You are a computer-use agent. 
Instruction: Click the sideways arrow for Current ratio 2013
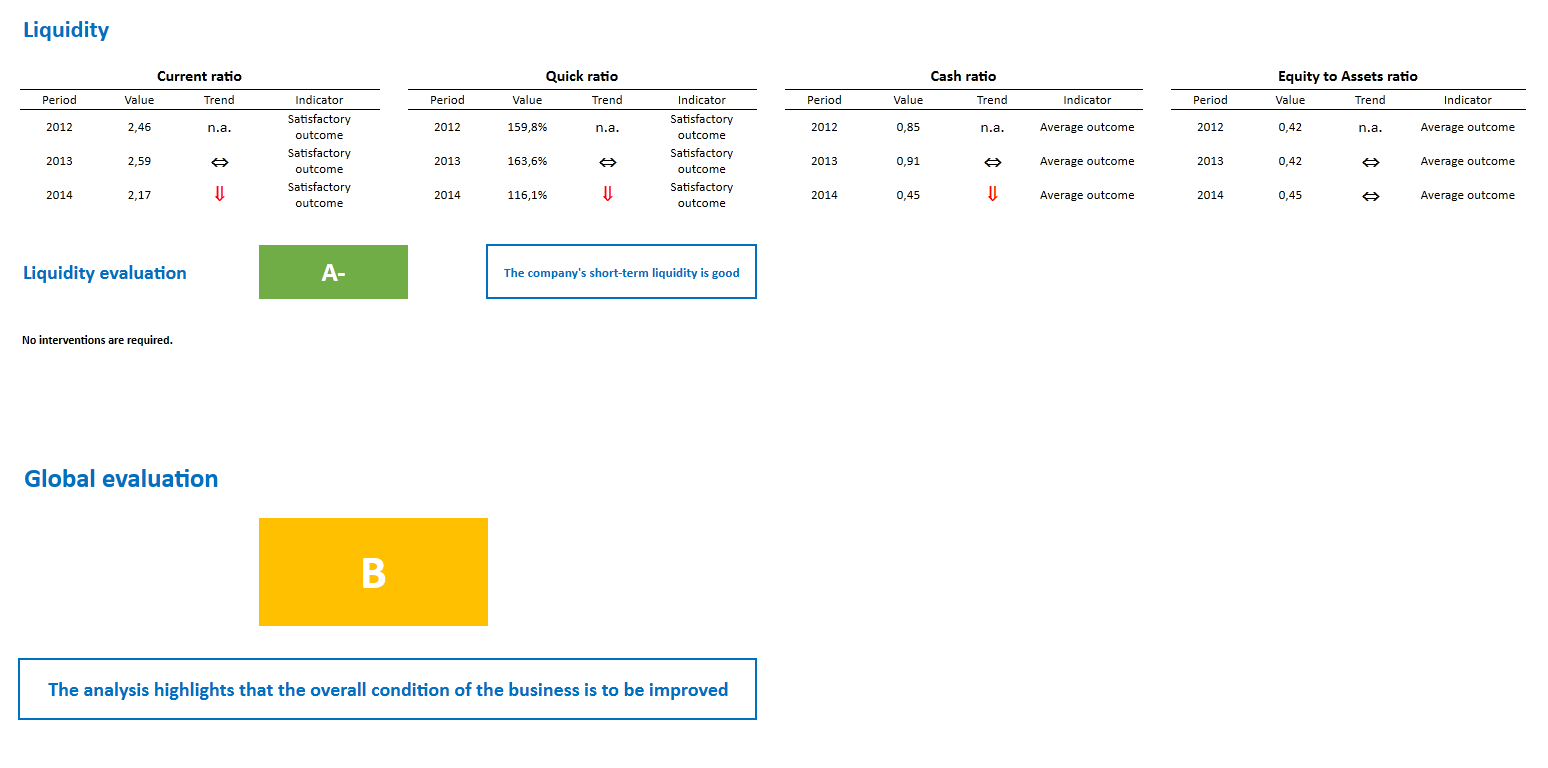point(219,162)
